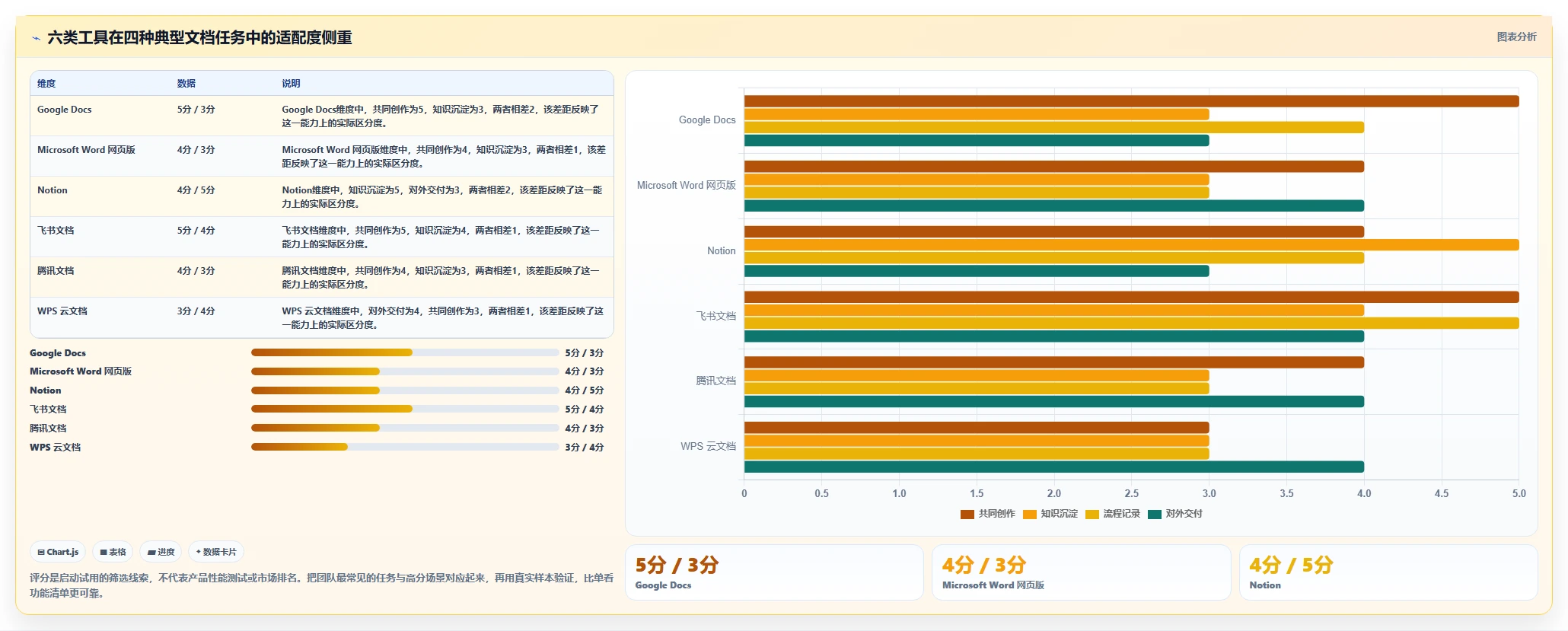
Task: Click the 腾讯文档 共同创作 chart bar
Action: click(1054, 362)
